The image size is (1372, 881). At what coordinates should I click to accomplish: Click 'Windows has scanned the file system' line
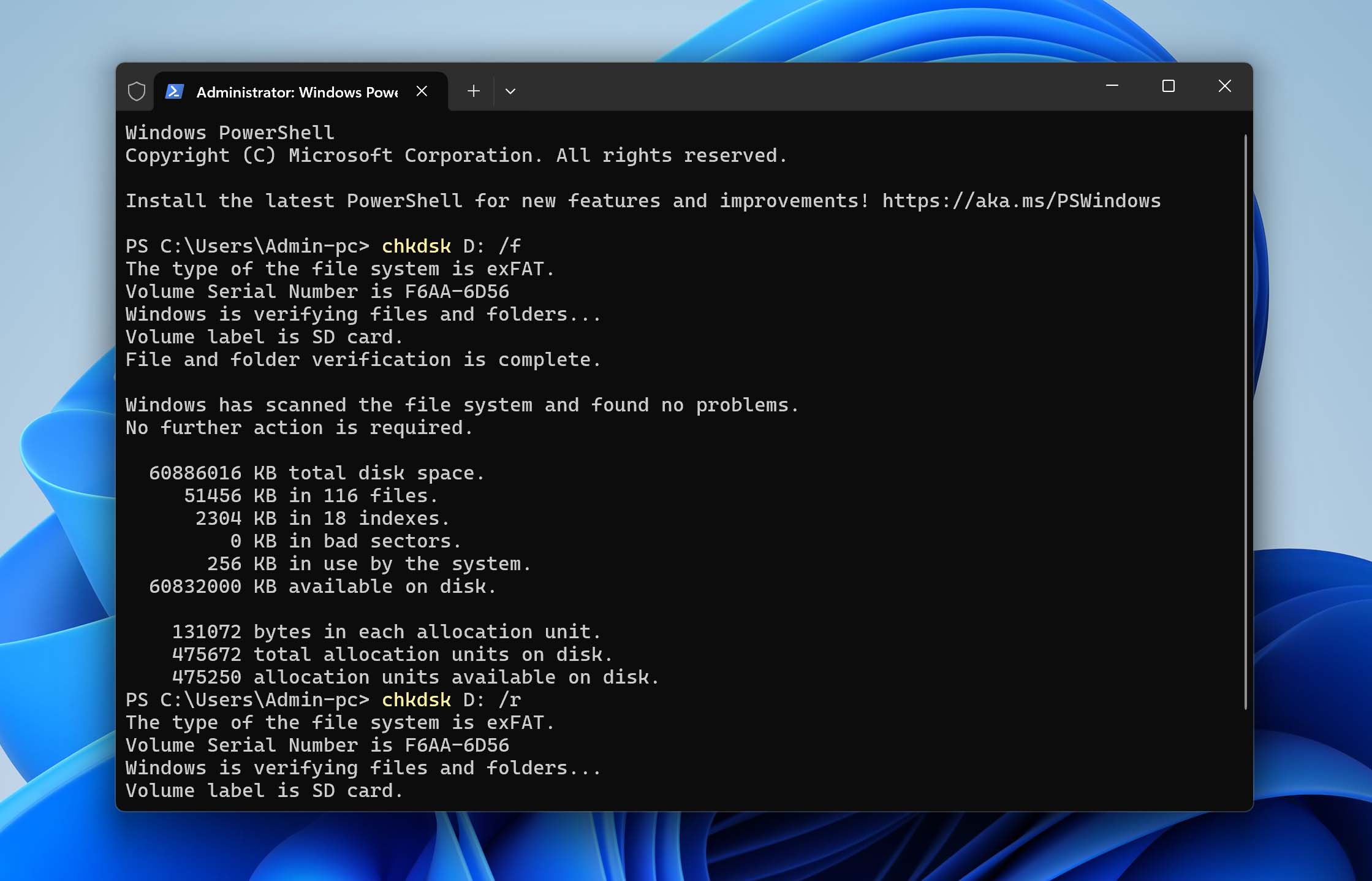click(x=463, y=405)
